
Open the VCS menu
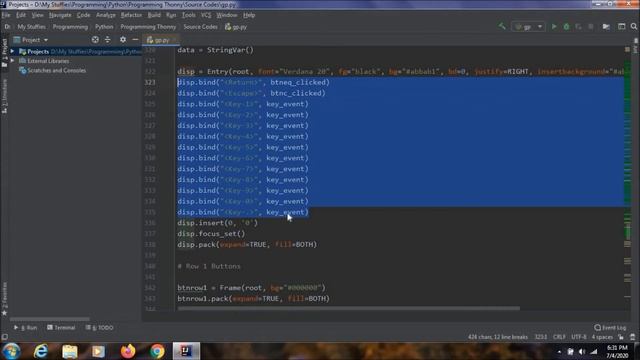click(206, 15)
